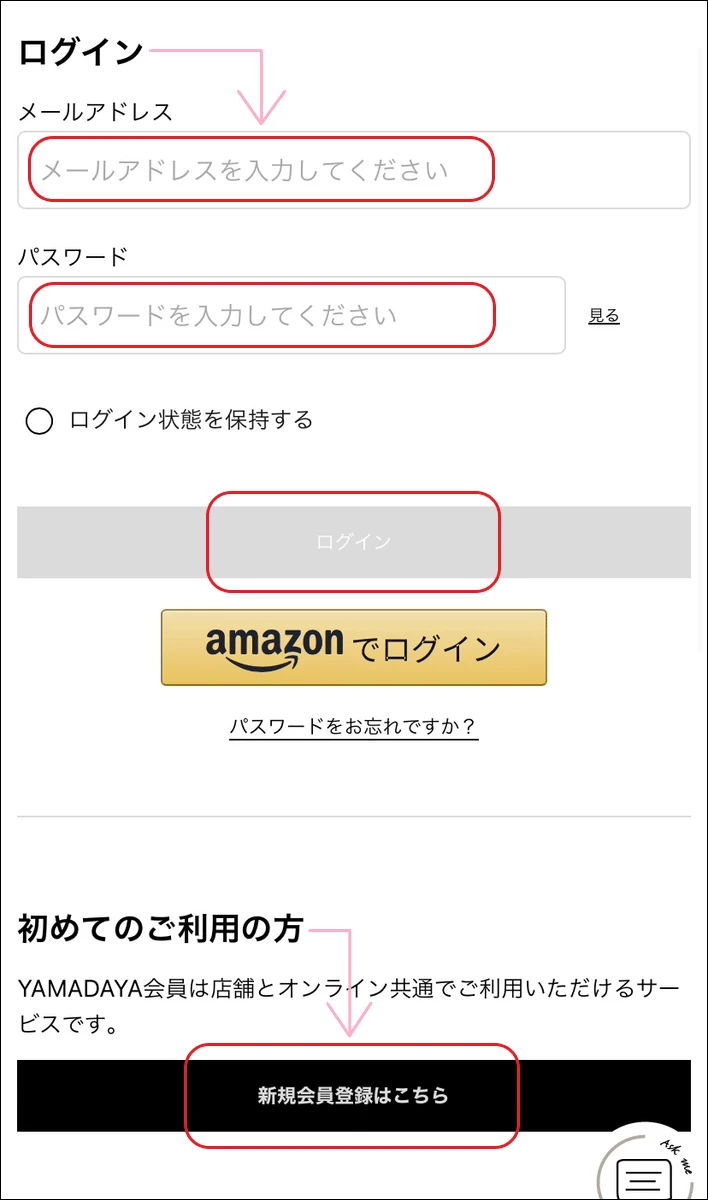Sign in with Amazonでログイン

352,647
